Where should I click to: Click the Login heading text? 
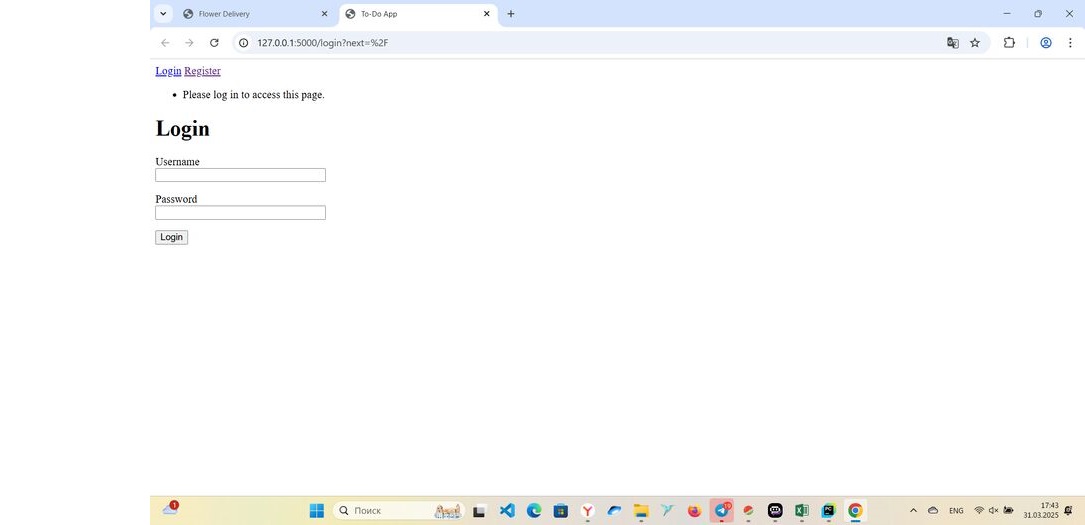tap(182, 129)
